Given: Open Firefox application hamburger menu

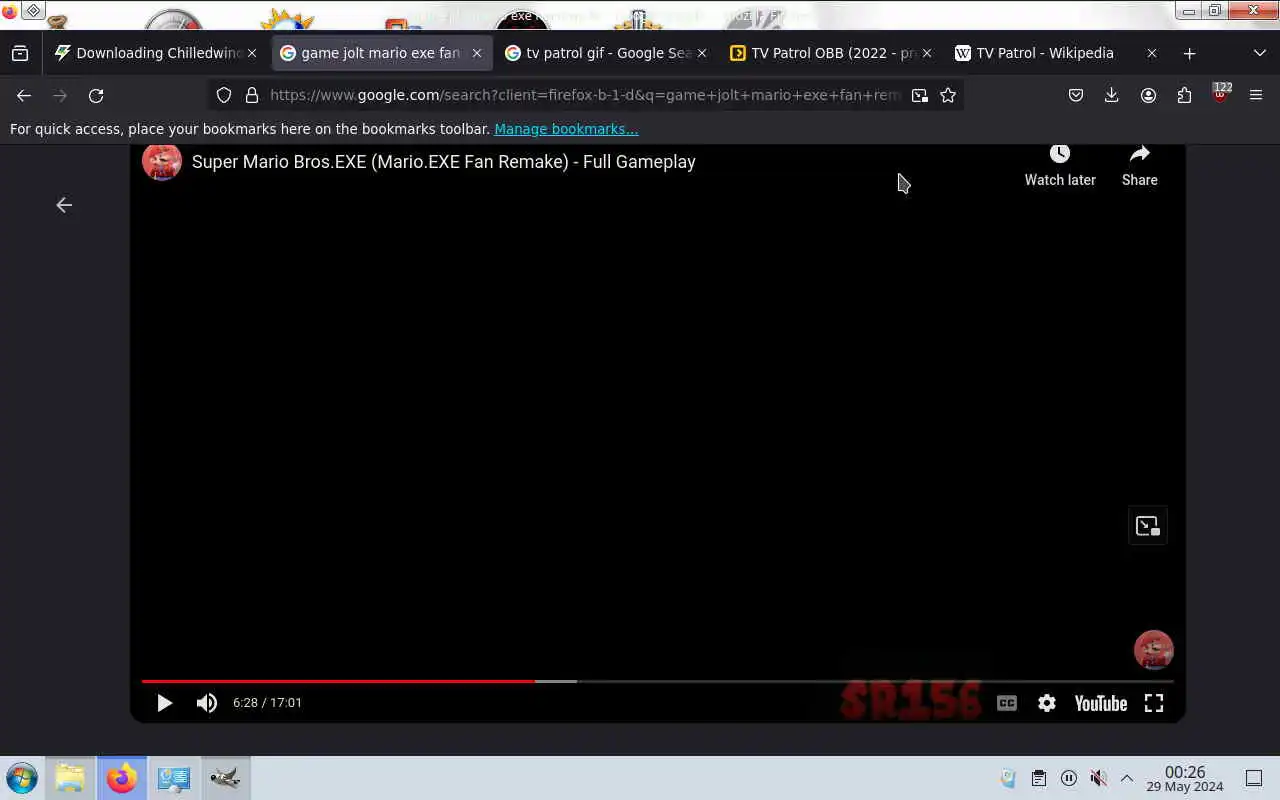Looking at the screenshot, I should pyautogui.click(x=1256, y=95).
